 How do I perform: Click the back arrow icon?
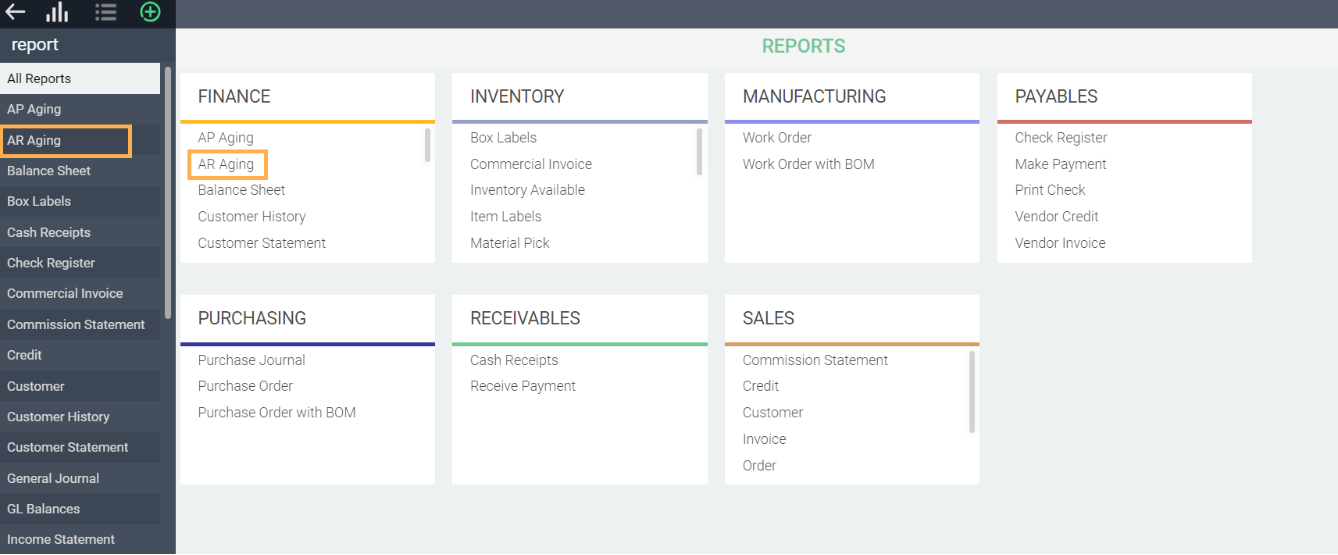[16, 13]
